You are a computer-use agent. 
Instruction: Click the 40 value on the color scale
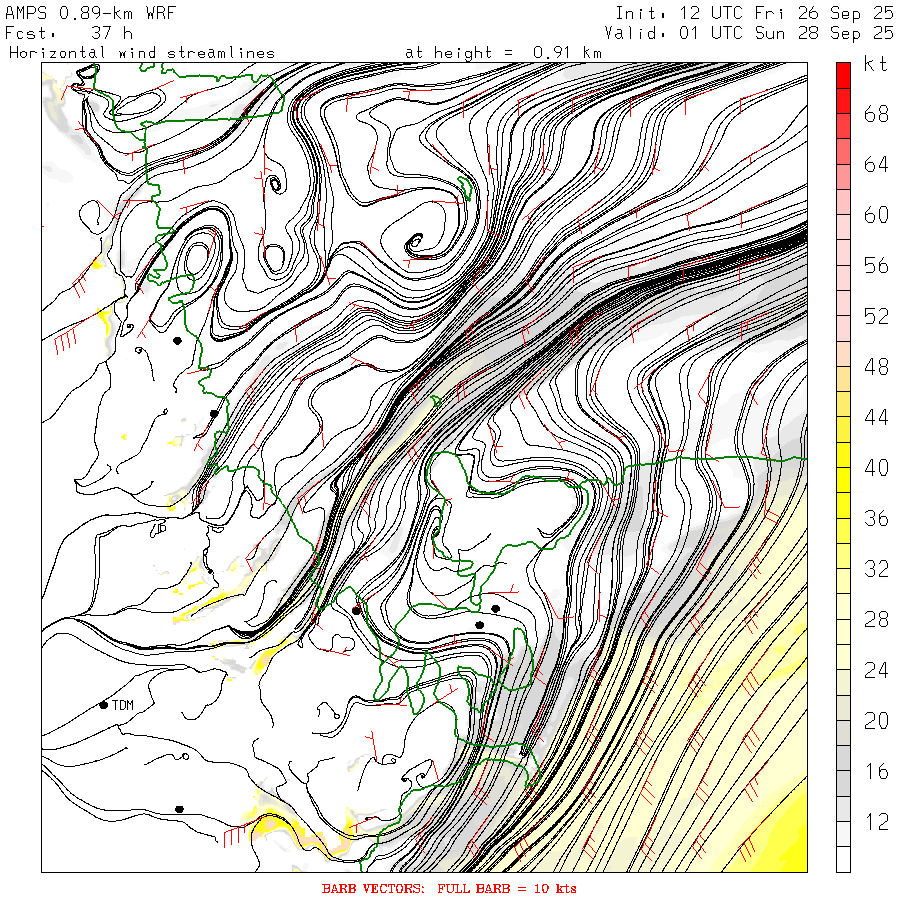click(876, 468)
